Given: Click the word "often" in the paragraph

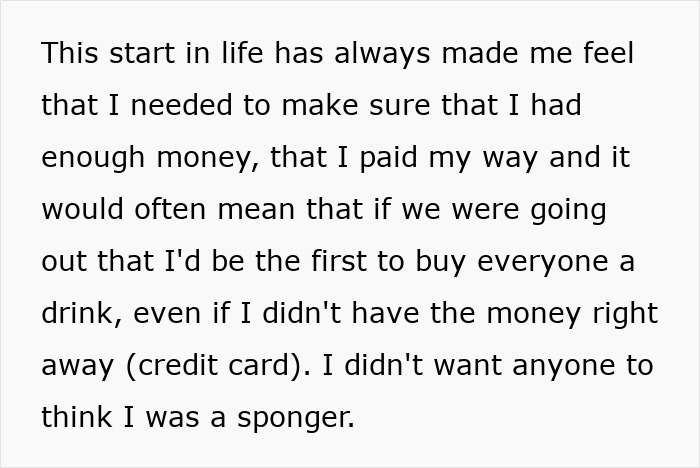Looking at the screenshot, I should tap(170, 209).
